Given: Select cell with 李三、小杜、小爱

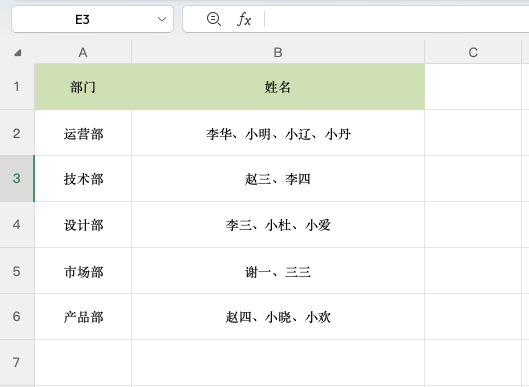Looking at the screenshot, I should [278, 225].
